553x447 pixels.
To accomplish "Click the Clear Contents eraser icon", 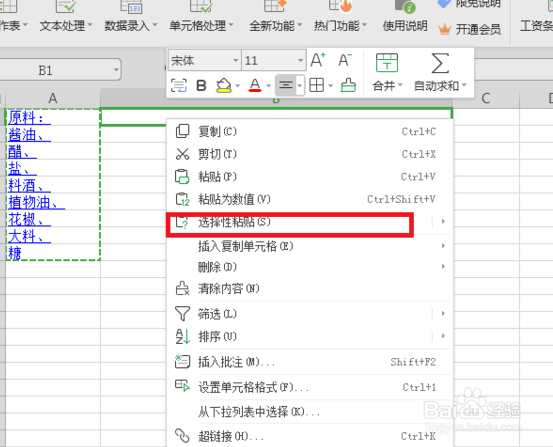I will [x=182, y=289].
